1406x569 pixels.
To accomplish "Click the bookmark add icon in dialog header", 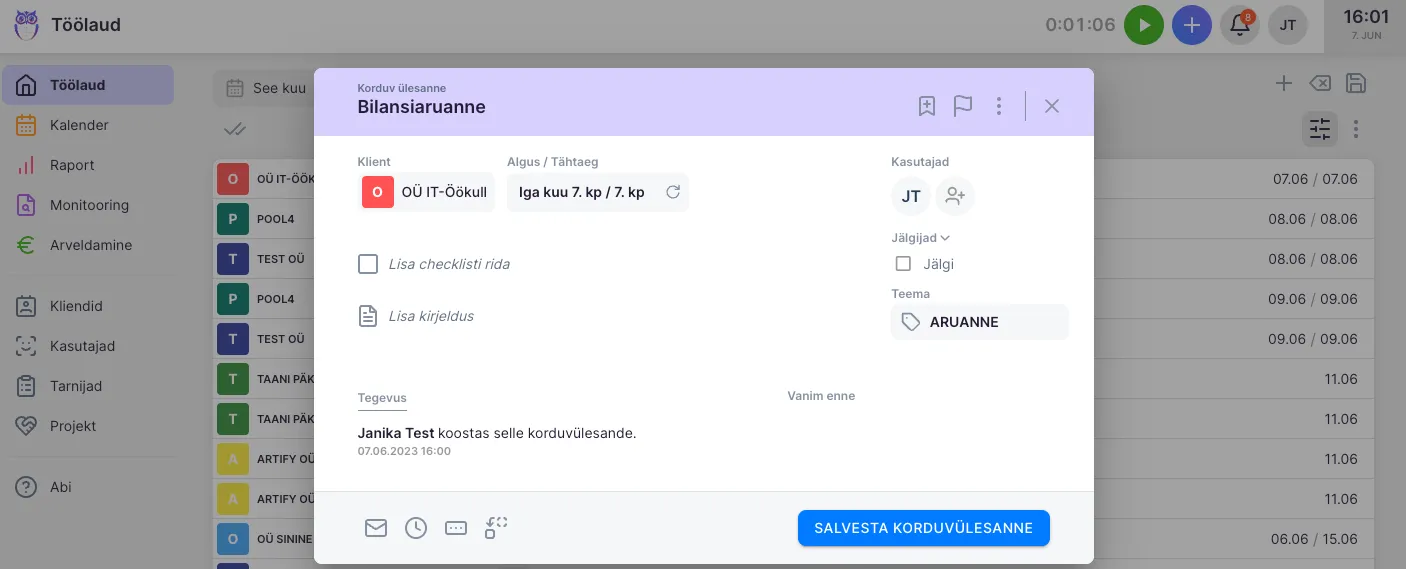I will [x=927, y=106].
